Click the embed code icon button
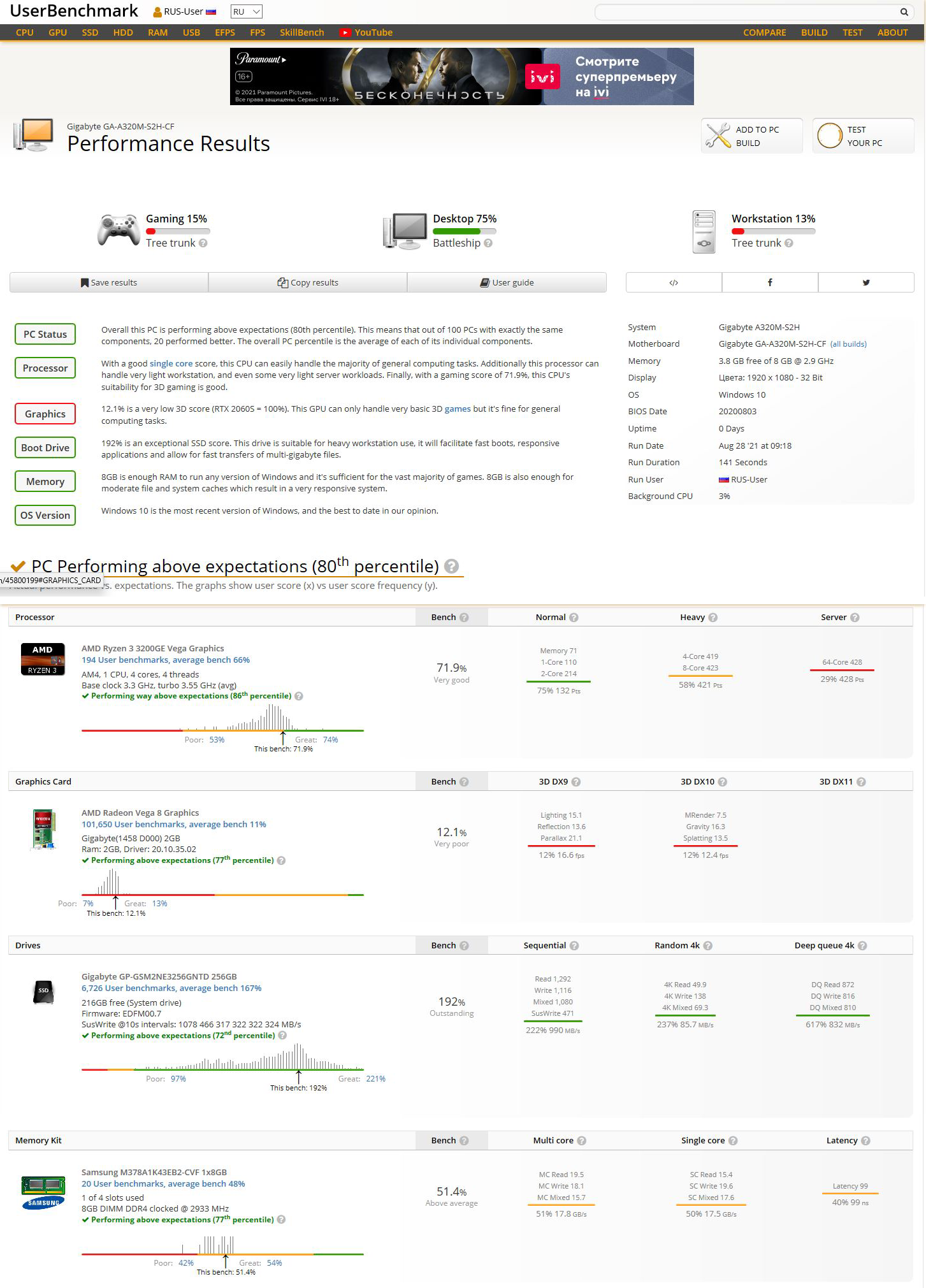 click(674, 282)
